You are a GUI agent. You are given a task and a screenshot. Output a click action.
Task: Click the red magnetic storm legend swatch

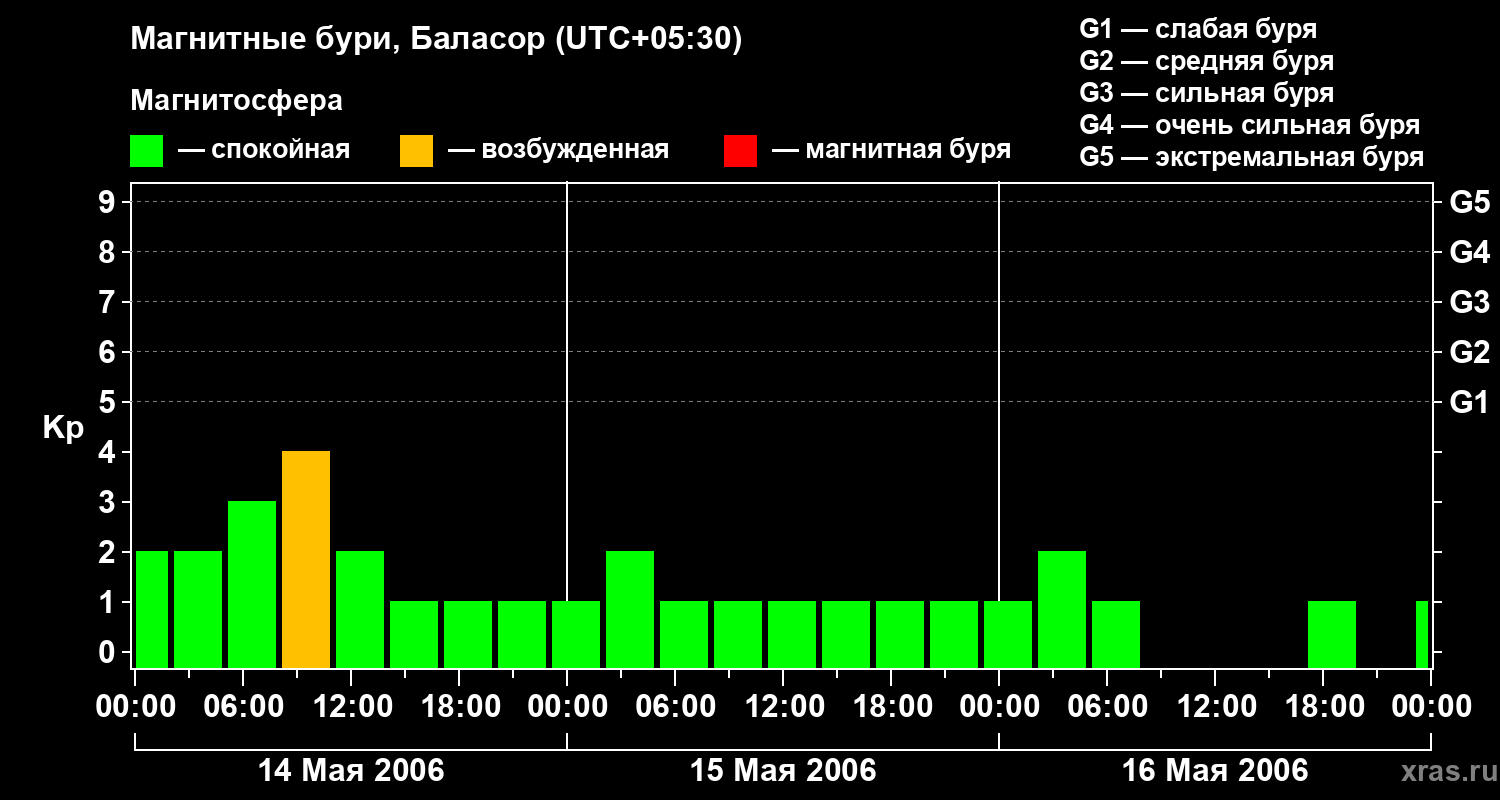(x=740, y=151)
